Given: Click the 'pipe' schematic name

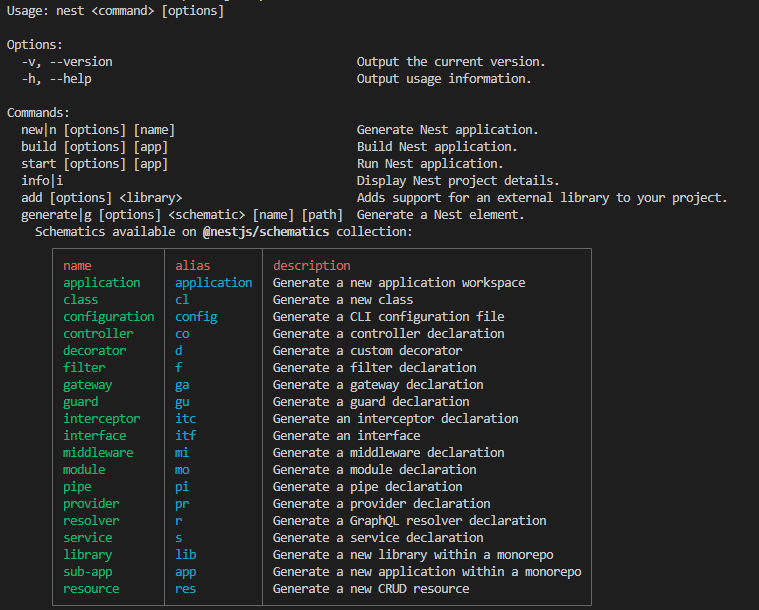Looking at the screenshot, I should click(x=77, y=487).
